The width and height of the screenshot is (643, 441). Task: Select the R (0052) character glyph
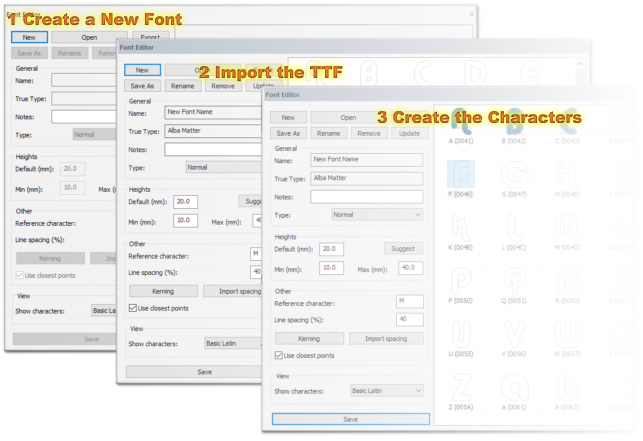point(568,281)
